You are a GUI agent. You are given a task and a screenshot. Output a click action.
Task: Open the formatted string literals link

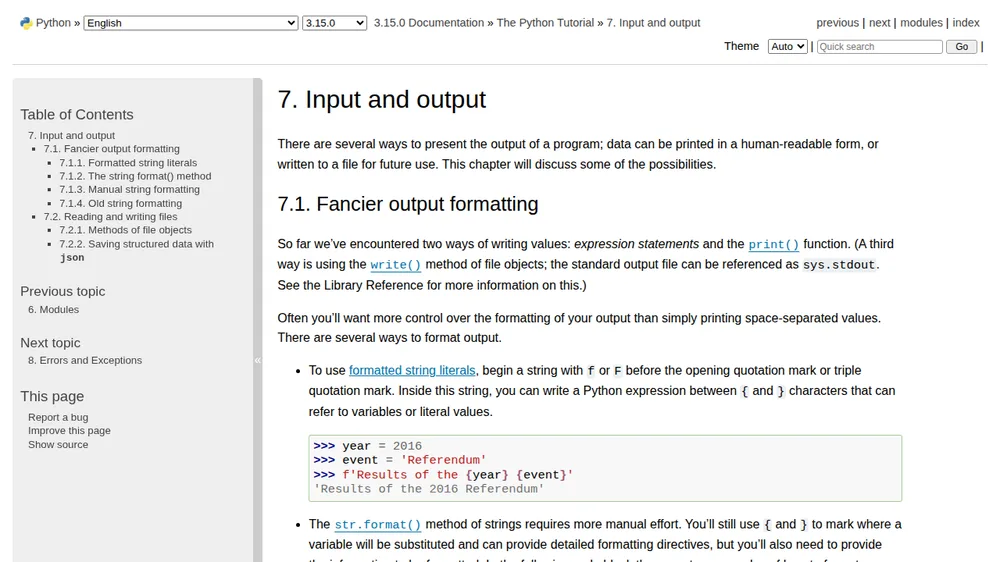412,371
